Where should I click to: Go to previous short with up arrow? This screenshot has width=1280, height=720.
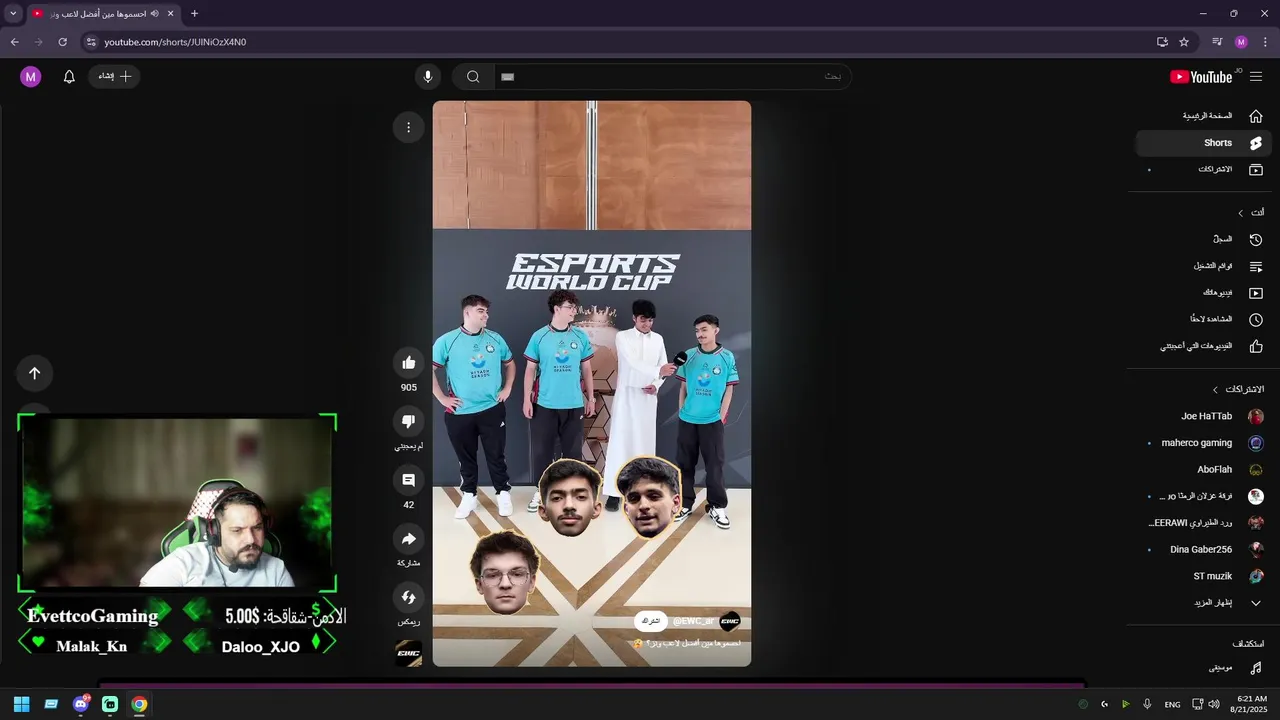tap(34, 373)
